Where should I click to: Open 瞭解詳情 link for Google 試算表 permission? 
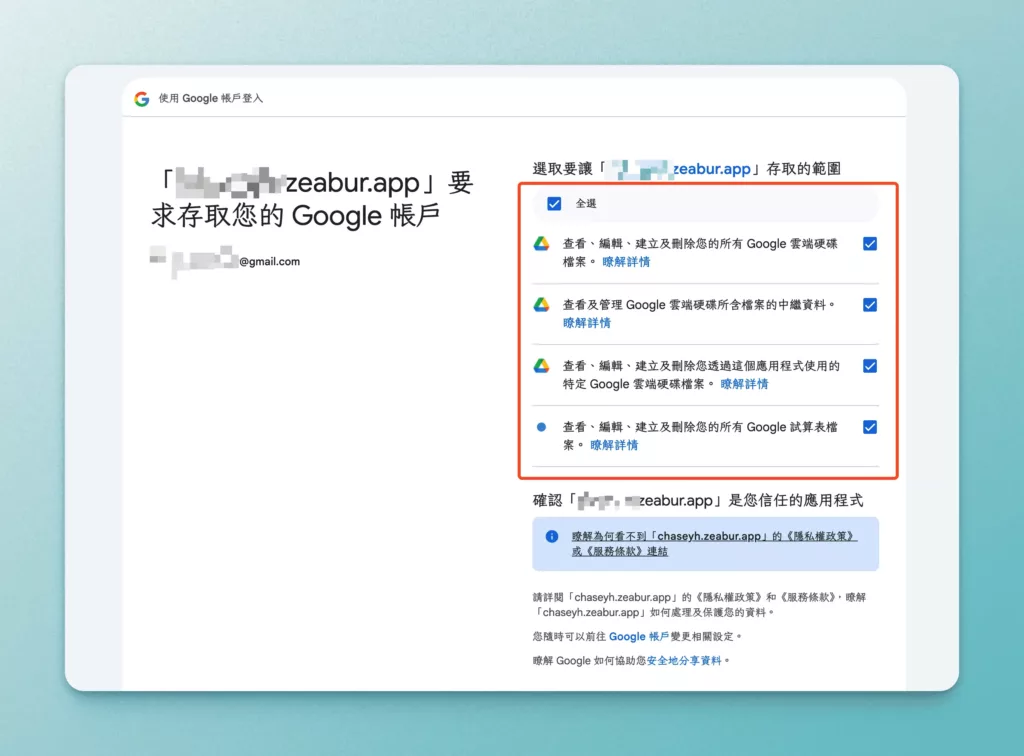tap(614, 445)
